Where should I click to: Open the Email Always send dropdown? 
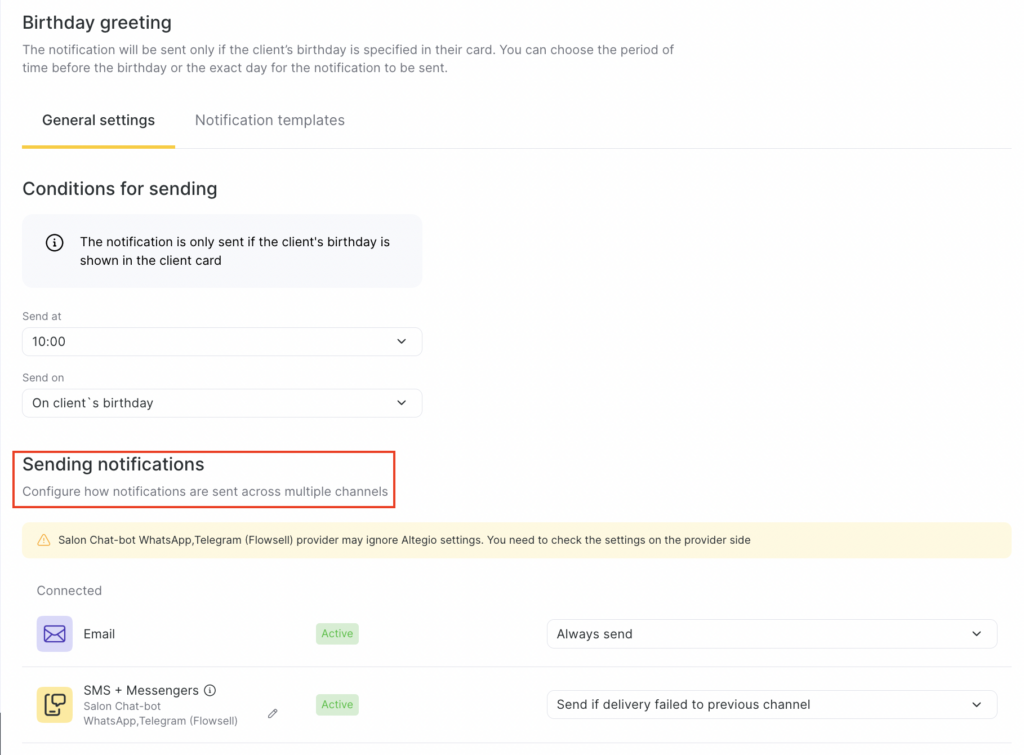tap(771, 634)
